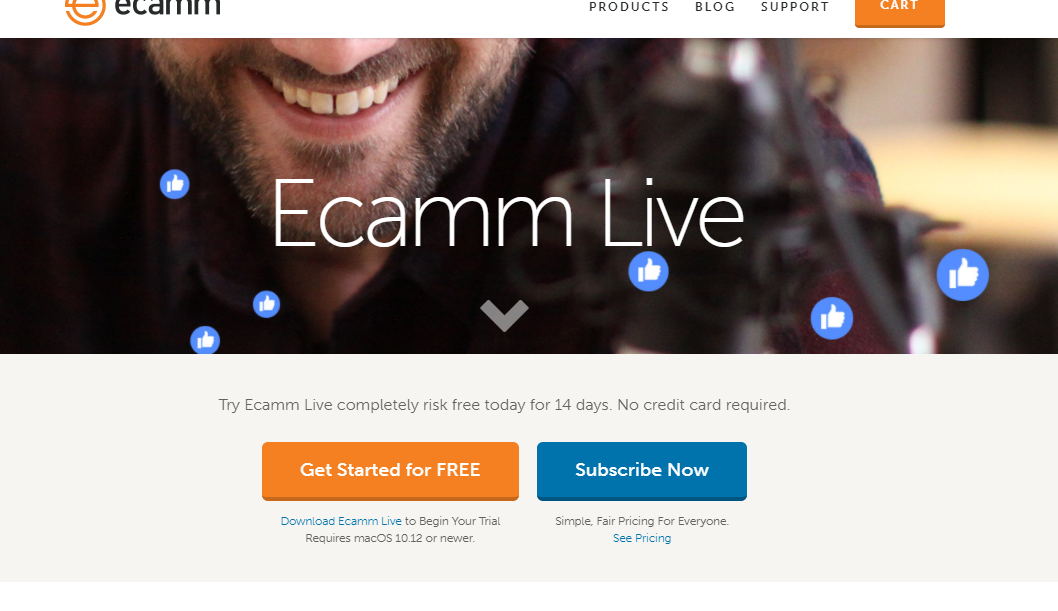This screenshot has height=611, width=1058.
Task: Click the largest thumbs-up icon at far right
Action: click(962, 275)
